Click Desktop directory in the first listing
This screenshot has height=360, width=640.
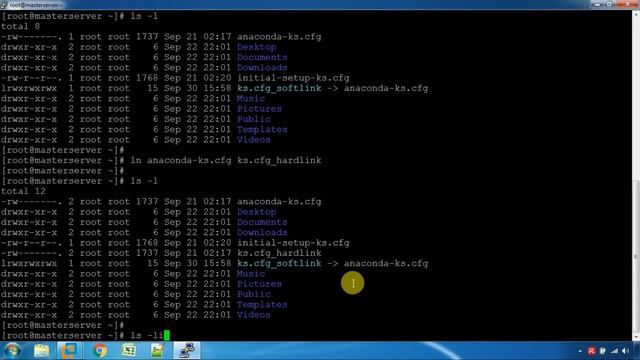pos(257,47)
